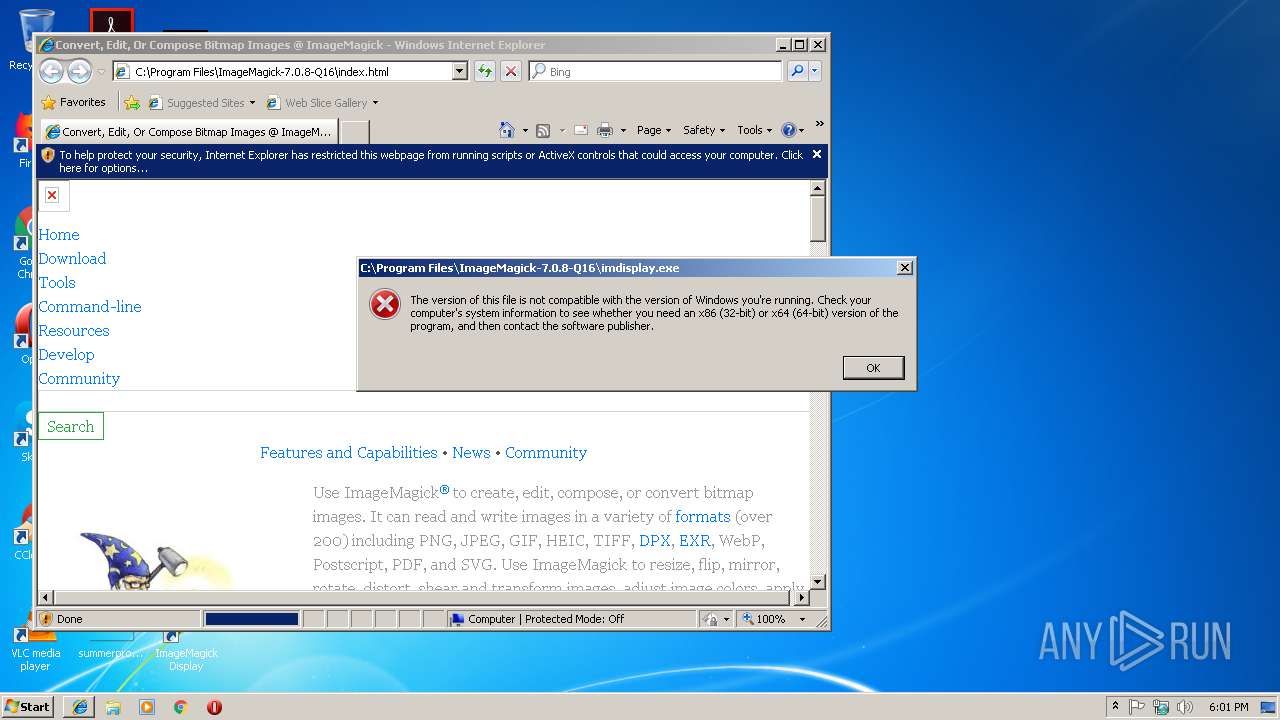Open recent pages dropdown arrow
Screen dimensions: 1280x720
[101, 72]
